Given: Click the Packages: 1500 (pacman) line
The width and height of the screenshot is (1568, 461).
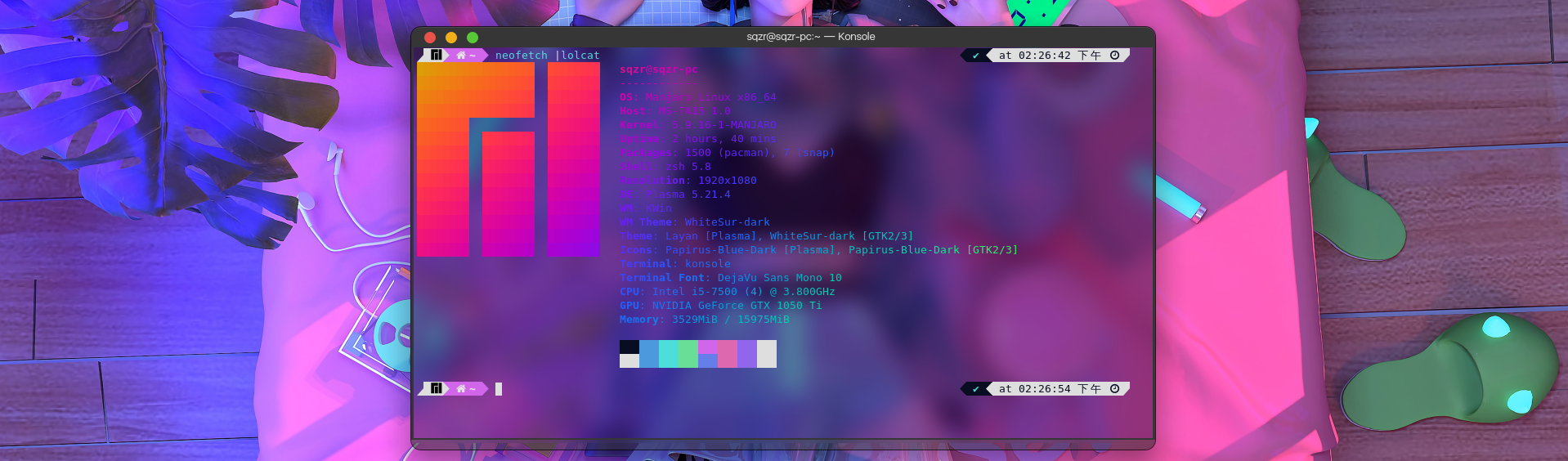Looking at the screenshot, I should click(x=727, y=153).
